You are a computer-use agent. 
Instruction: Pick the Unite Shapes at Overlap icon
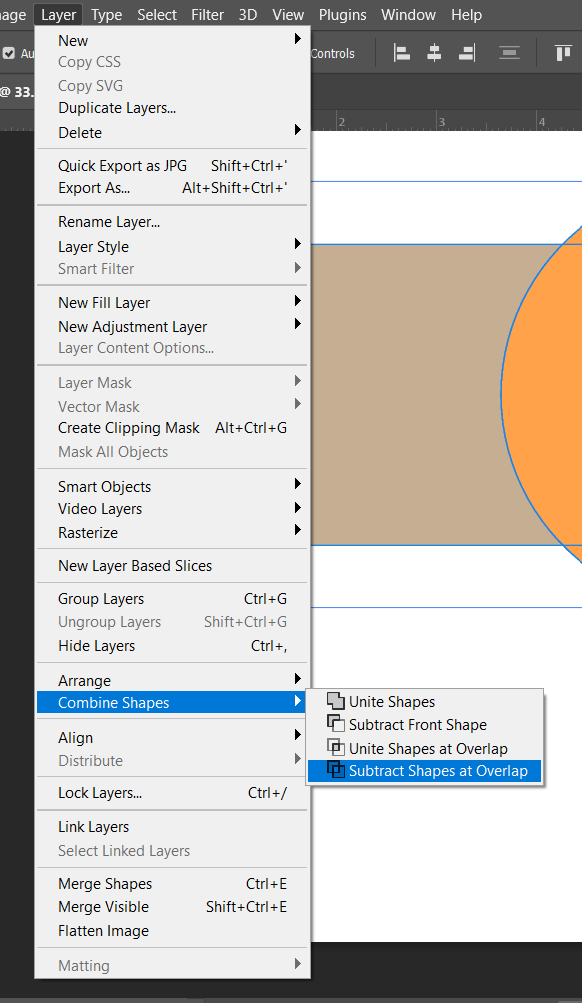pyautogui.click(x=336, y=747)
